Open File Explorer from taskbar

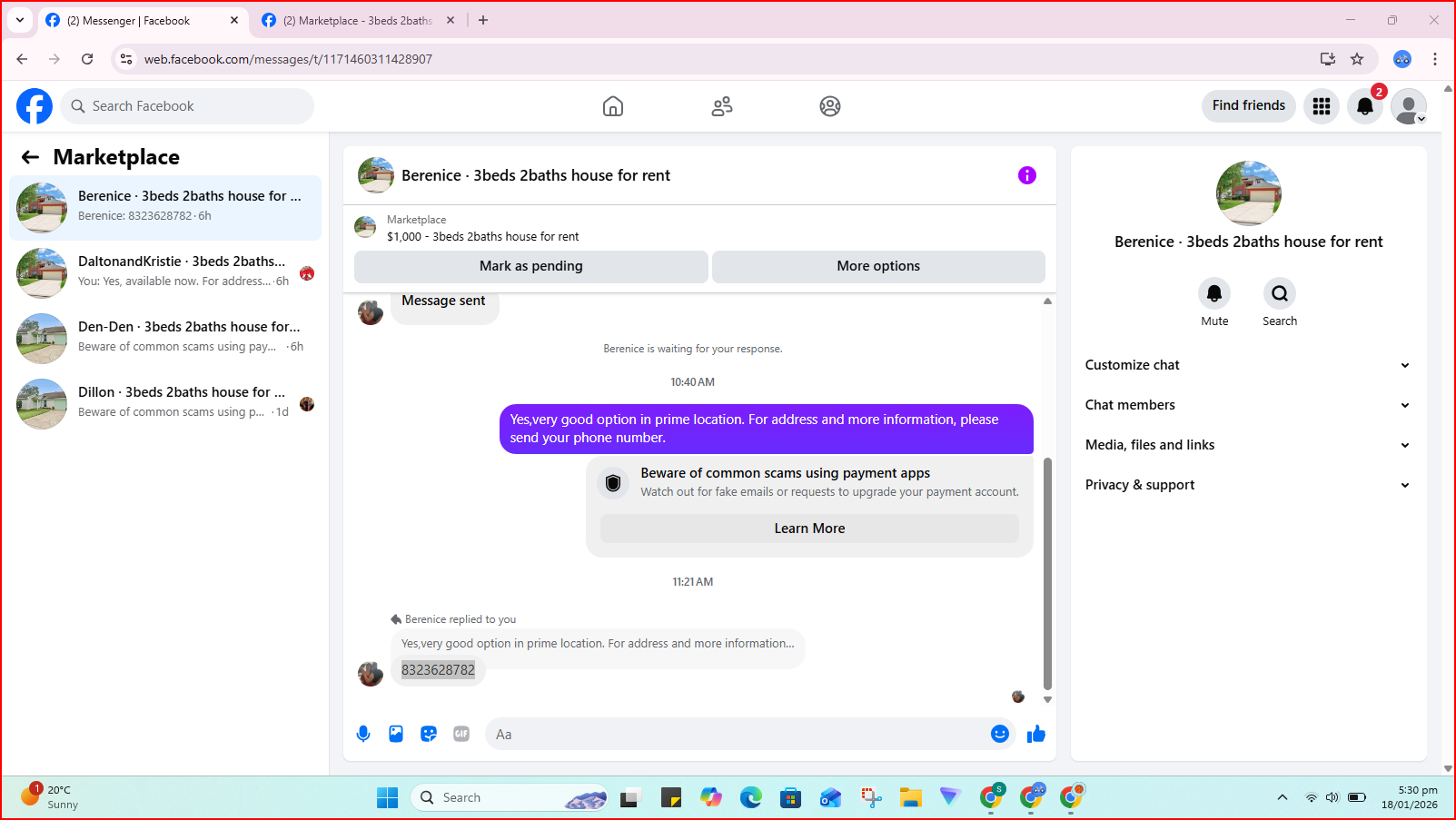tap(910, 797)
